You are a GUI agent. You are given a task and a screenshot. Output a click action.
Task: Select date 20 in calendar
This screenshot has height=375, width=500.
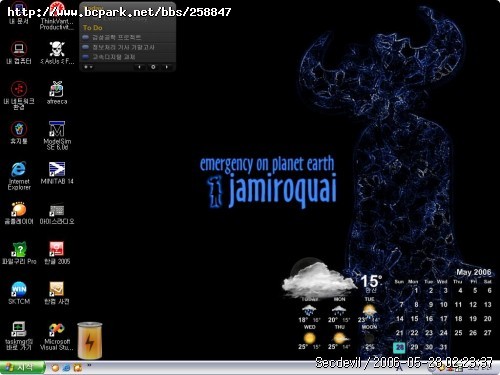[x=487, y=319]
